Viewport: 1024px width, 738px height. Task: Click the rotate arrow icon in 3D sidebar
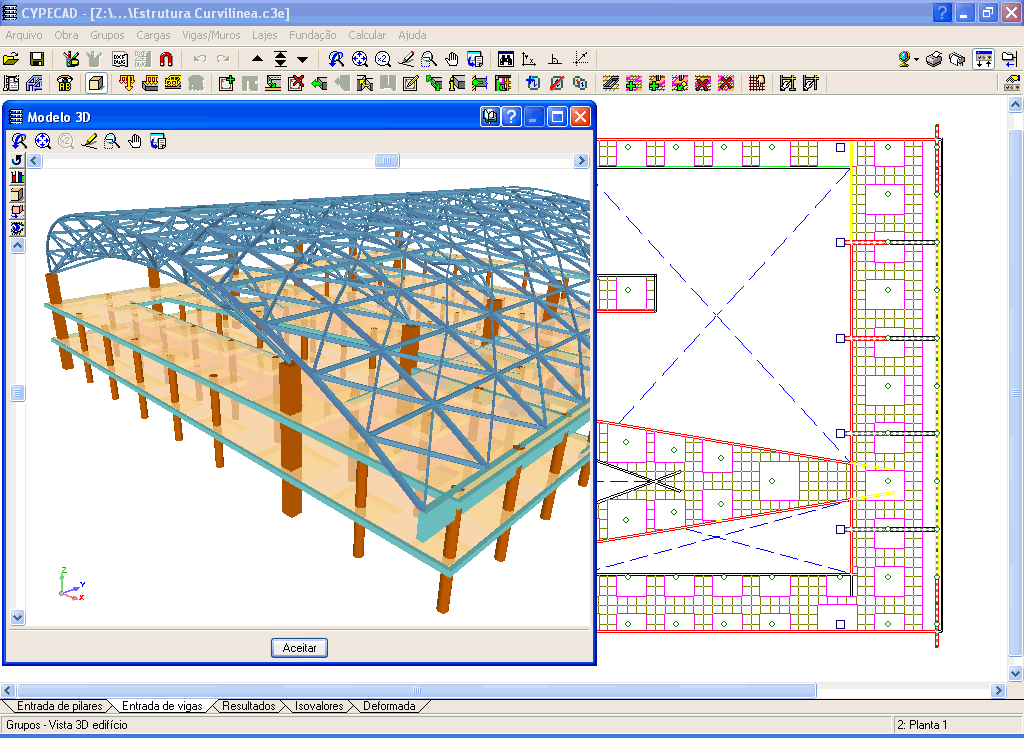(x=17, y=160)
